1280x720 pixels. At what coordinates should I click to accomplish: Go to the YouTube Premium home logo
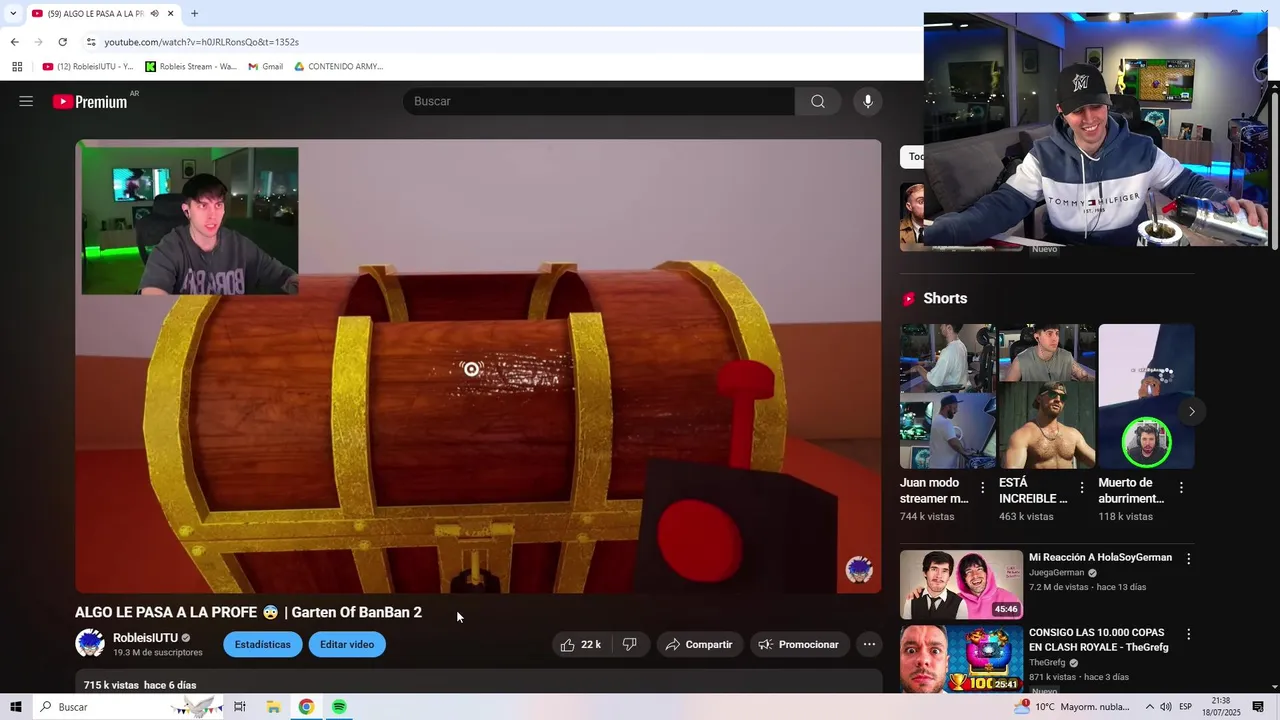(90, 101)
